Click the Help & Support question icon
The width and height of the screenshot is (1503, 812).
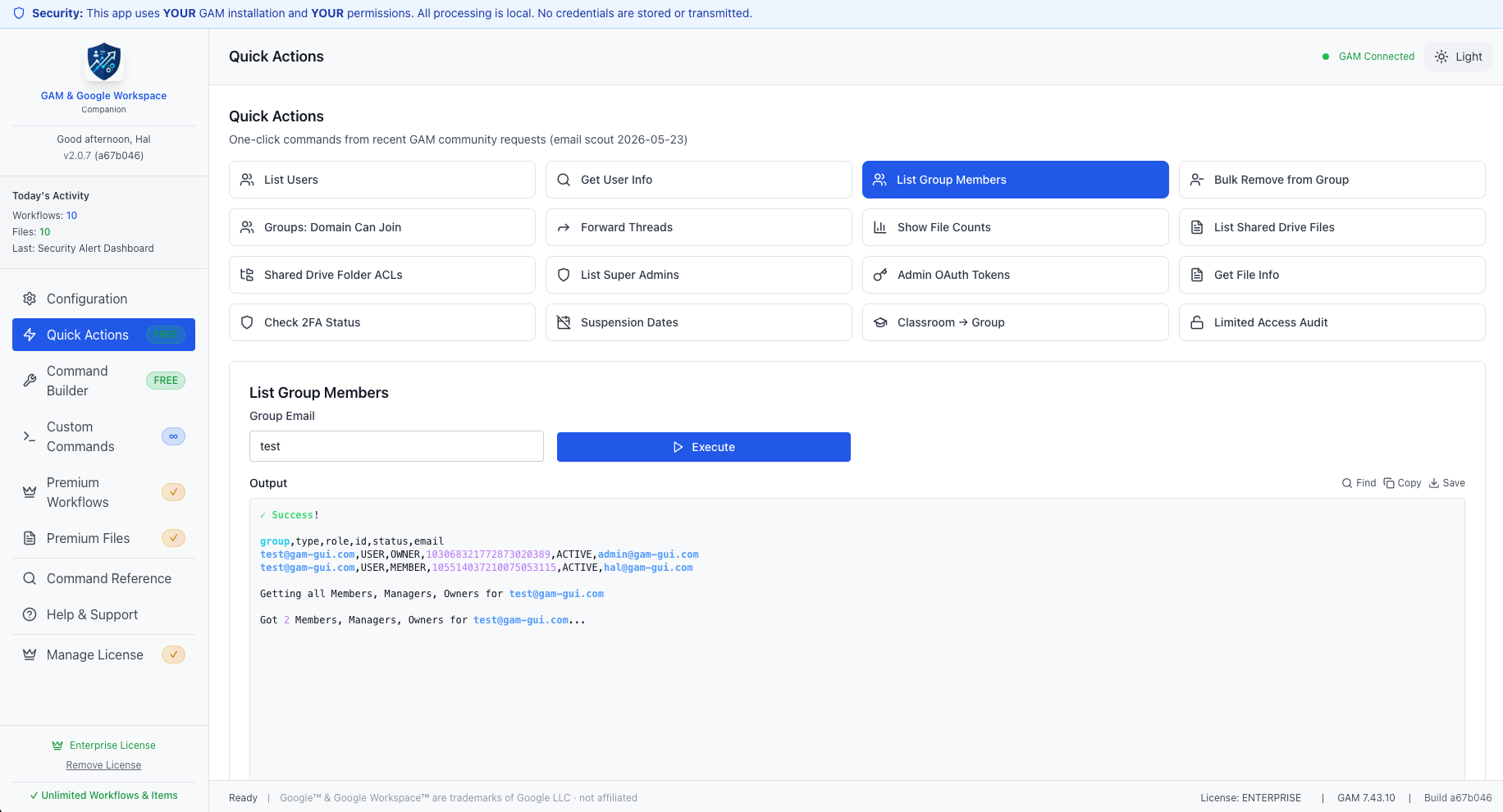coord(30,614)
